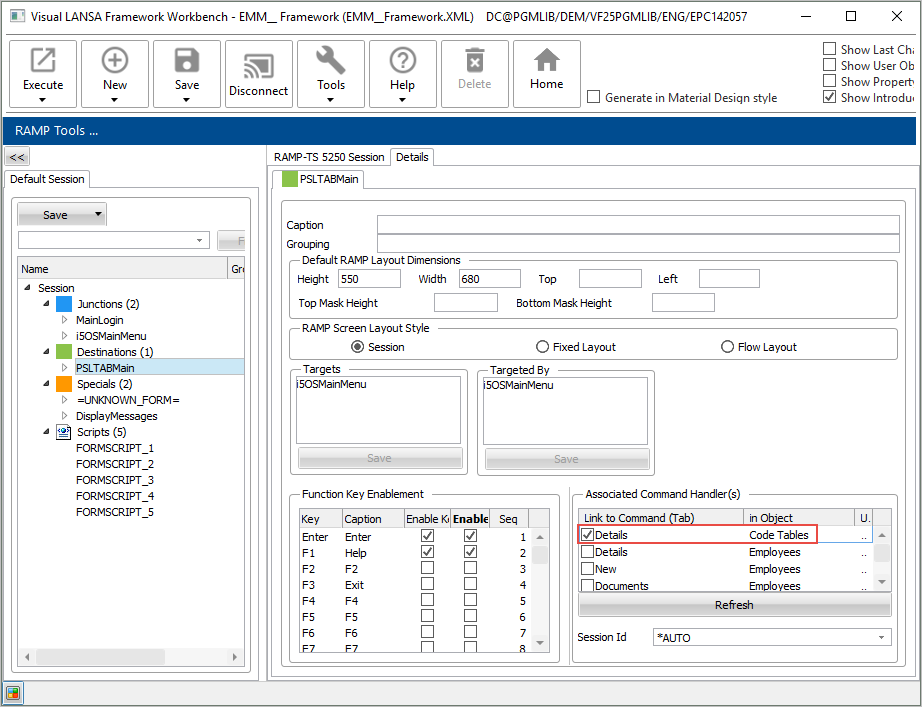This screenshot has height=707, width=922.
Task: Collapse the Scripts (5) tree node
Action: click(x=46, y=432)
